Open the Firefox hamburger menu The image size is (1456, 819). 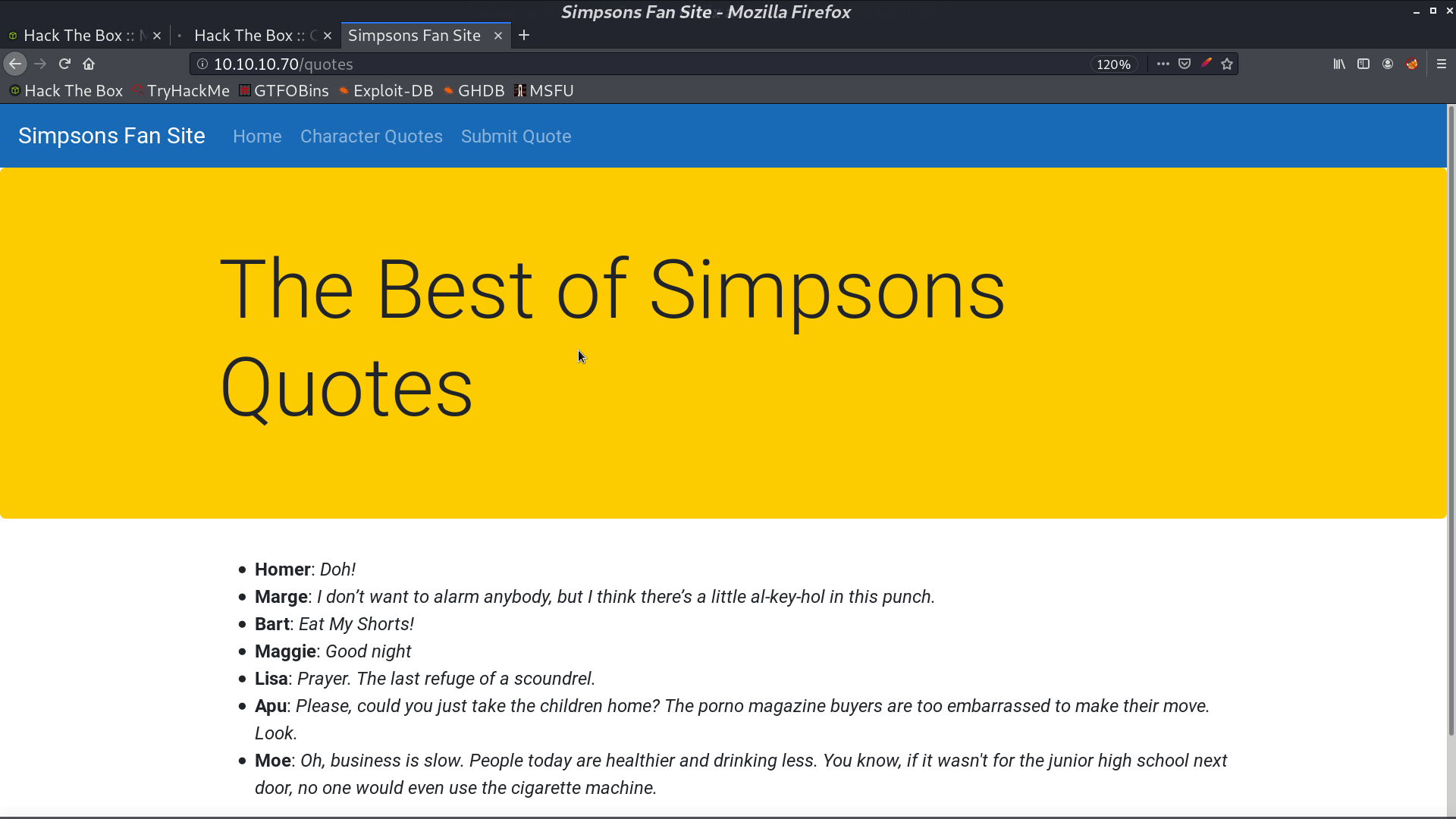tap(1442, 64)
